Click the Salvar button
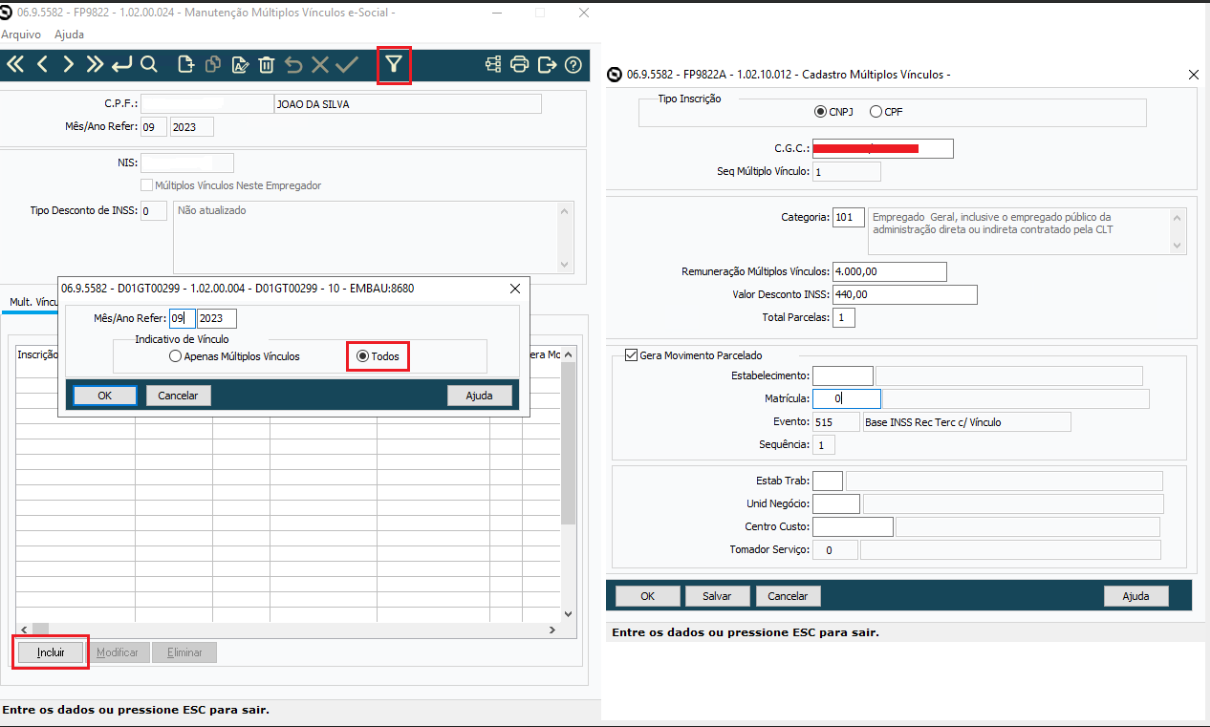The width and height of the screenshot is (1210, 727). (x=717, y=596)
